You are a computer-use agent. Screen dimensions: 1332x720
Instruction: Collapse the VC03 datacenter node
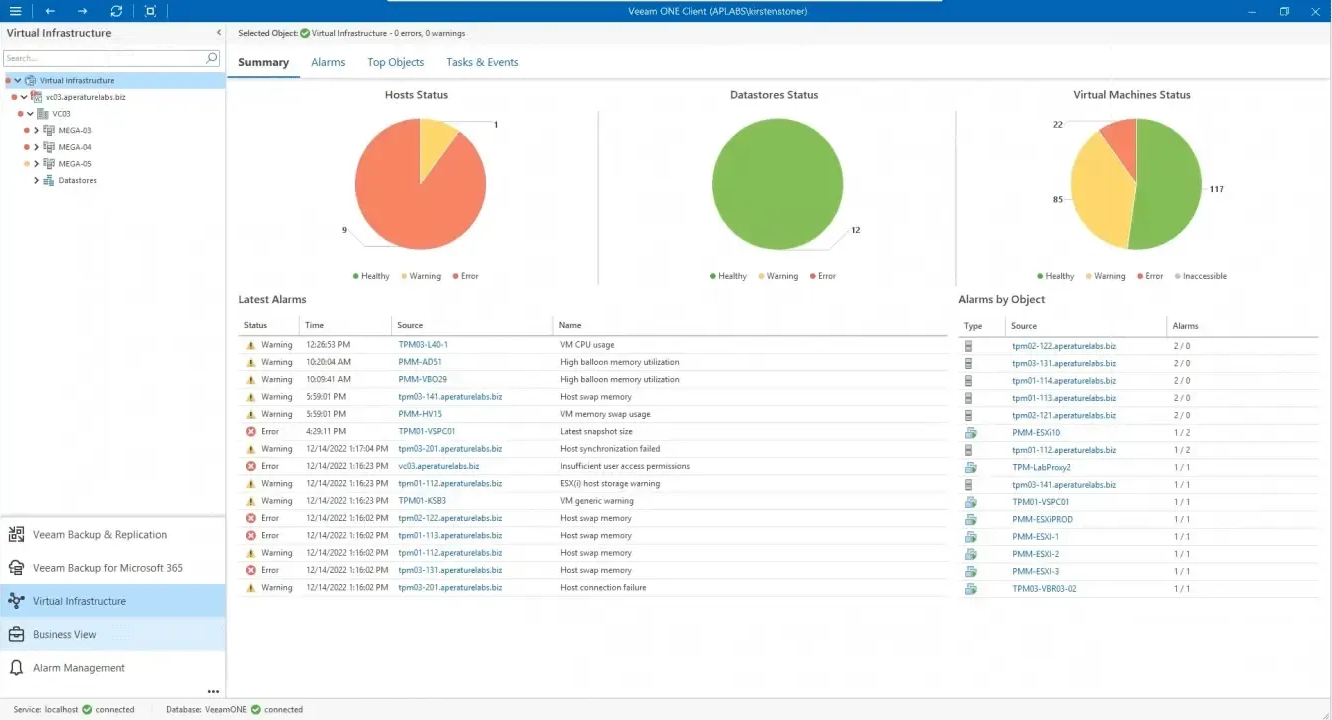pyautogui.click(x=31, y=114)
